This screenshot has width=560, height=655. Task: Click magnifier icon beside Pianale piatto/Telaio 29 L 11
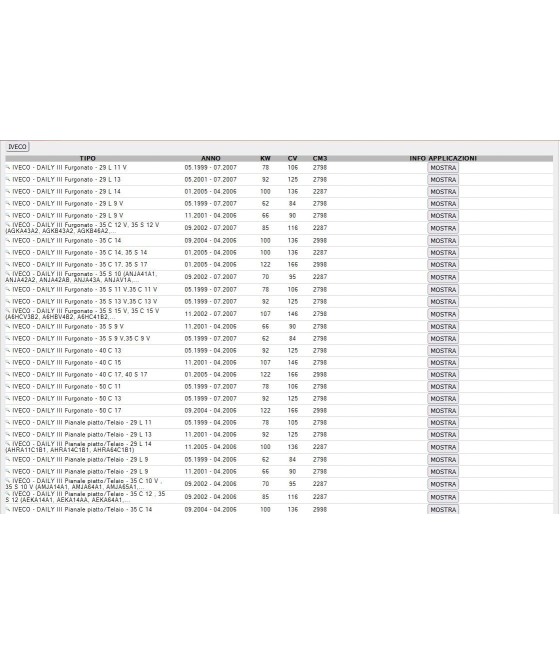click(8, 422)
